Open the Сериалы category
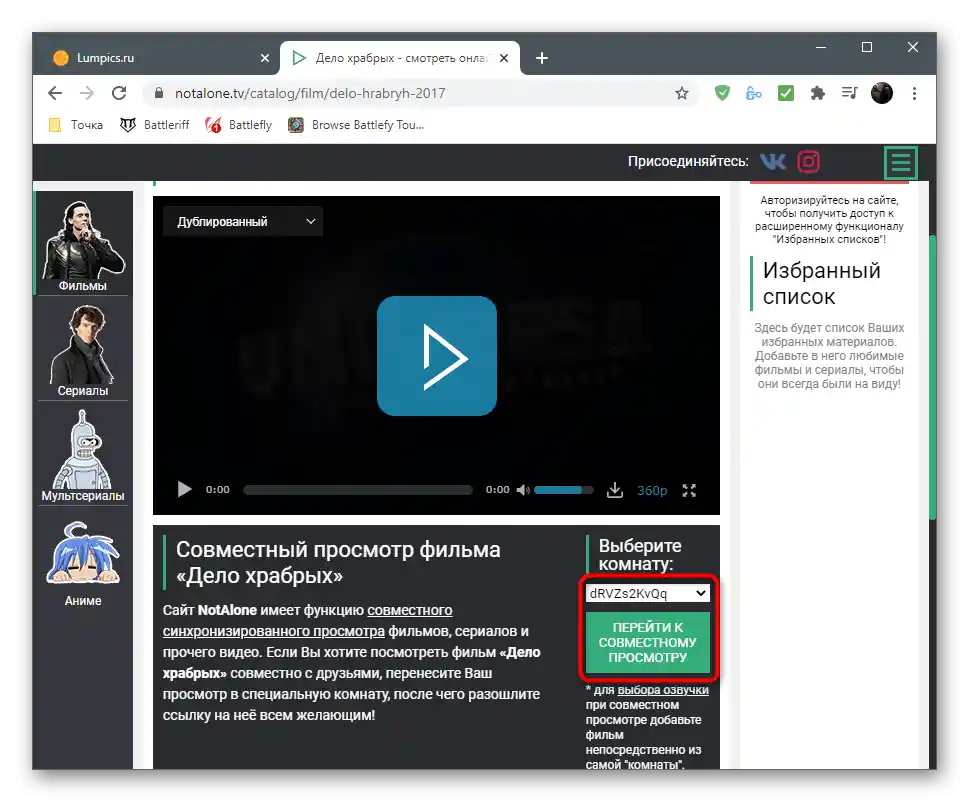The height and width of the screenshot is (802, 969). click(83, 350)
